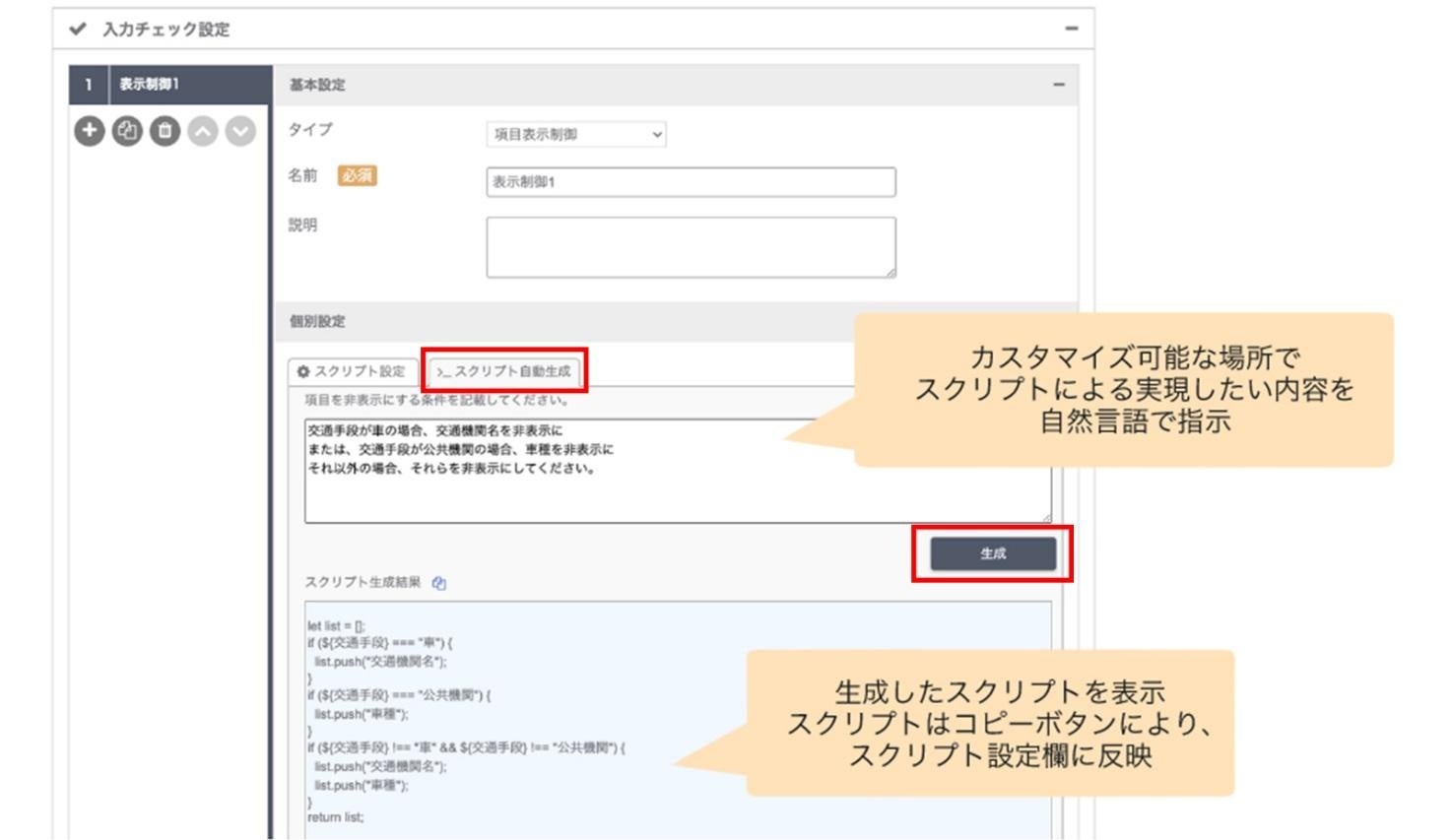
Task: Add a new validation rule with plus icon
Action: [x=88, y=132]
